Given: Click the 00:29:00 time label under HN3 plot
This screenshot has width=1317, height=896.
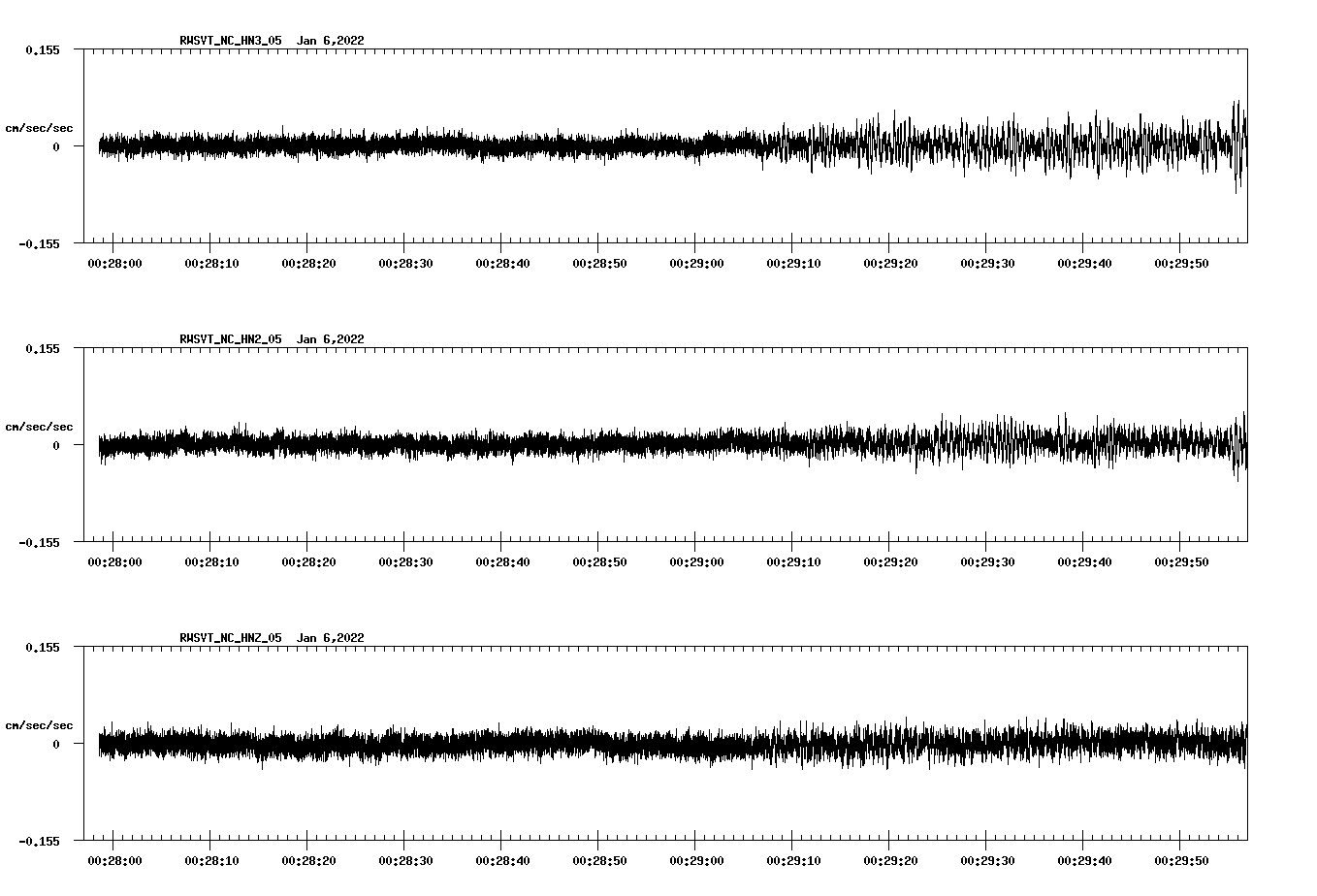Looking at the screenshot, I should pos(696,264).
